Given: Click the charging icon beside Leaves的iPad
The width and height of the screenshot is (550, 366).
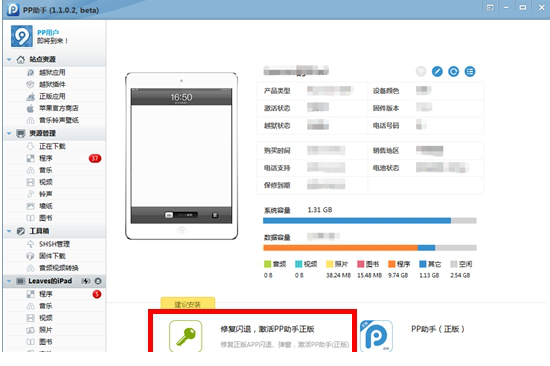Looking at the screenshot, I should click(86, 281).
